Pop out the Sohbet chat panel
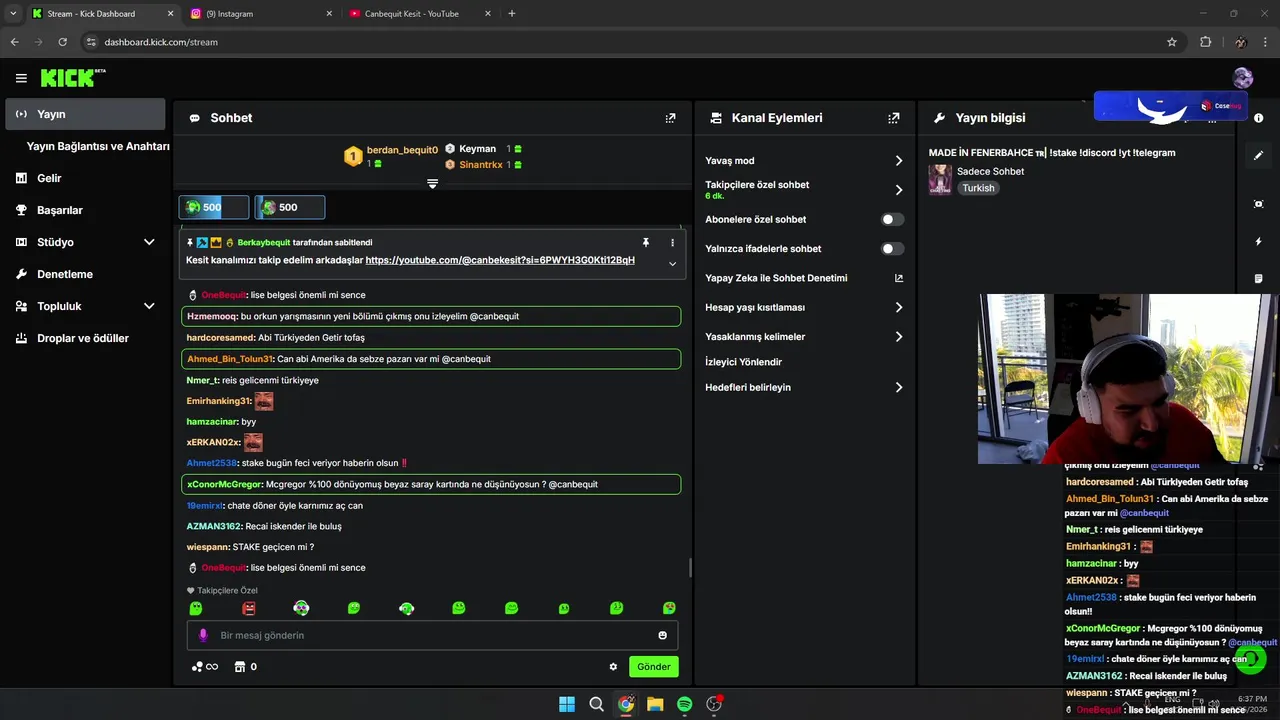The height and width of the screenshot is (720, 1280). pyautogui.click(x=670, y=118)
